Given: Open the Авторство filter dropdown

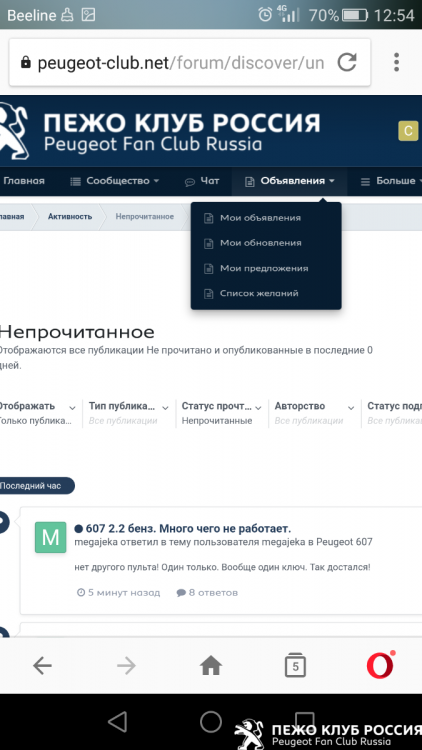Looking at the screenshot, I should click(315, 413).
